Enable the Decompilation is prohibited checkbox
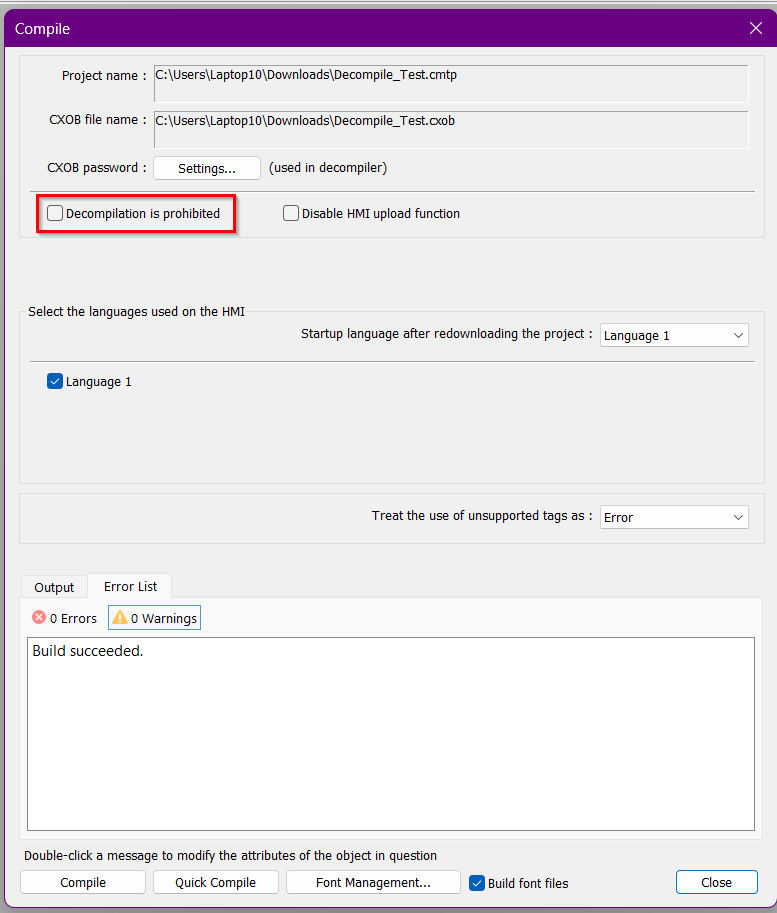777x913 pixels. [55, 213]
